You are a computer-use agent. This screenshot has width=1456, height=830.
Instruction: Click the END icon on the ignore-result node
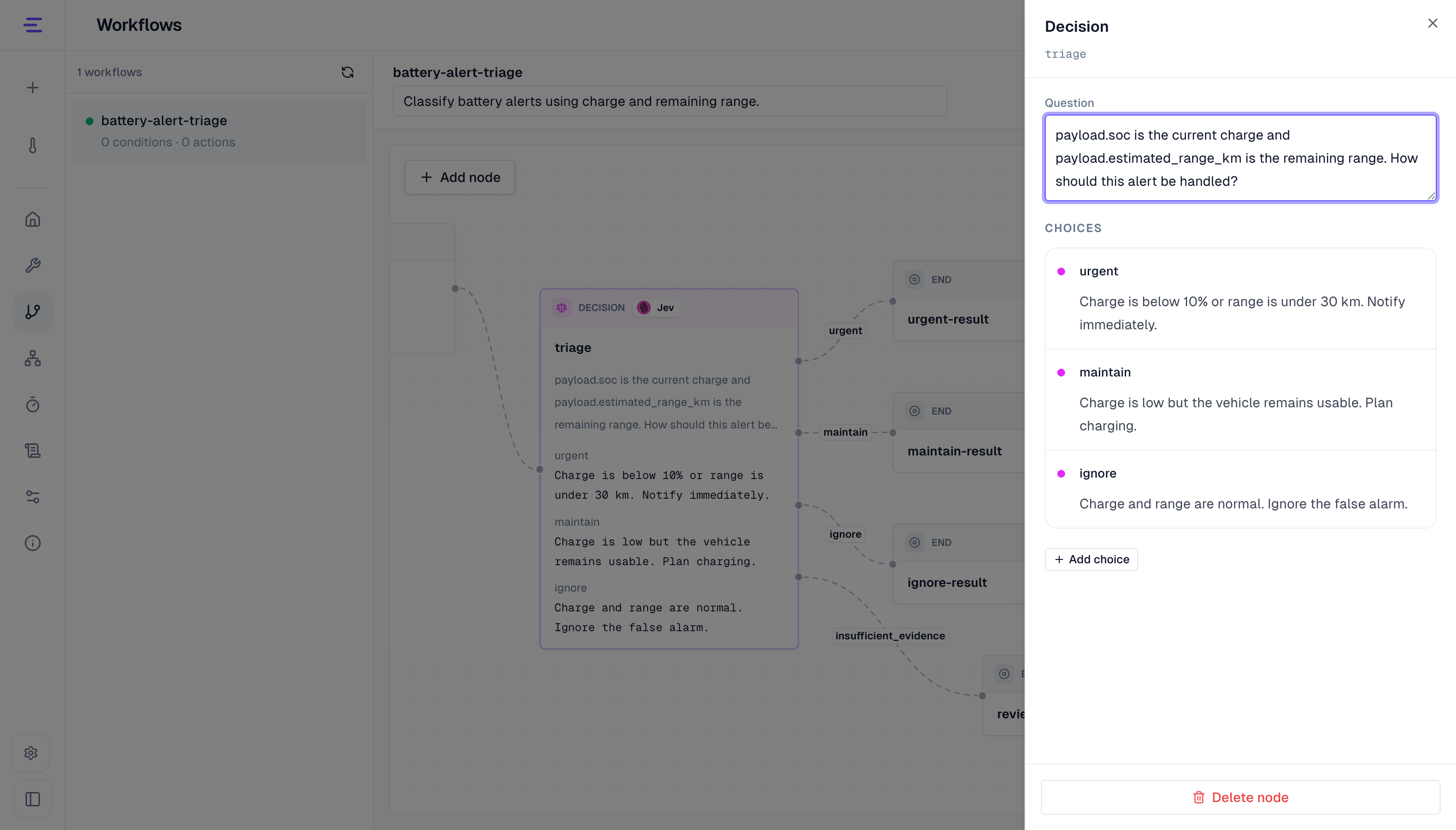(x=914, y=542)
